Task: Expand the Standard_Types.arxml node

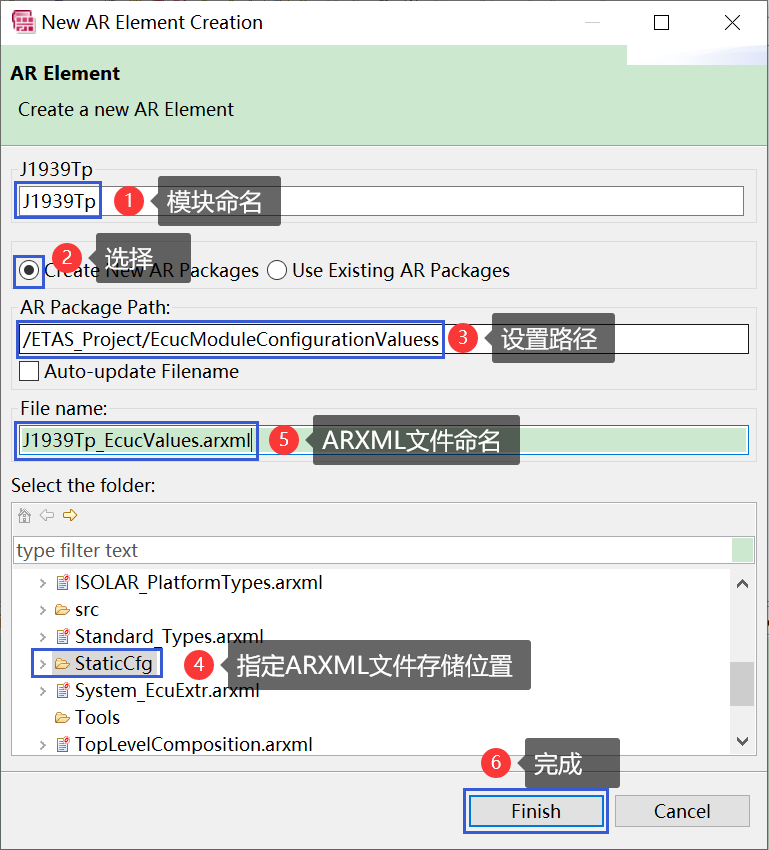Action: pos(43,636)
